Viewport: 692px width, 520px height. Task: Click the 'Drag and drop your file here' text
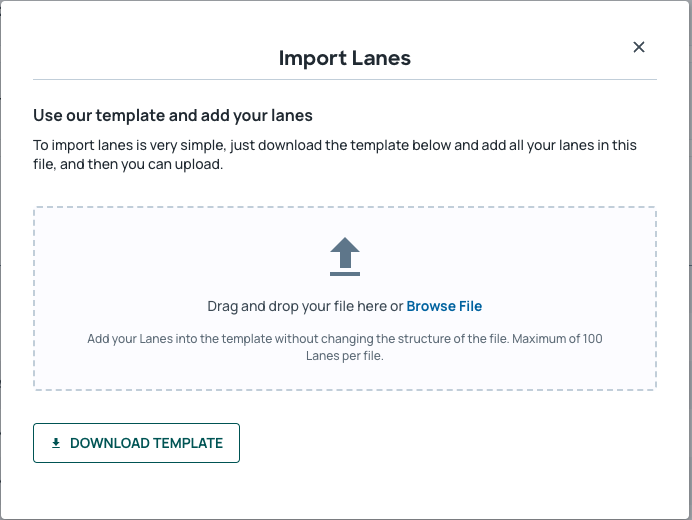point(297,306)
